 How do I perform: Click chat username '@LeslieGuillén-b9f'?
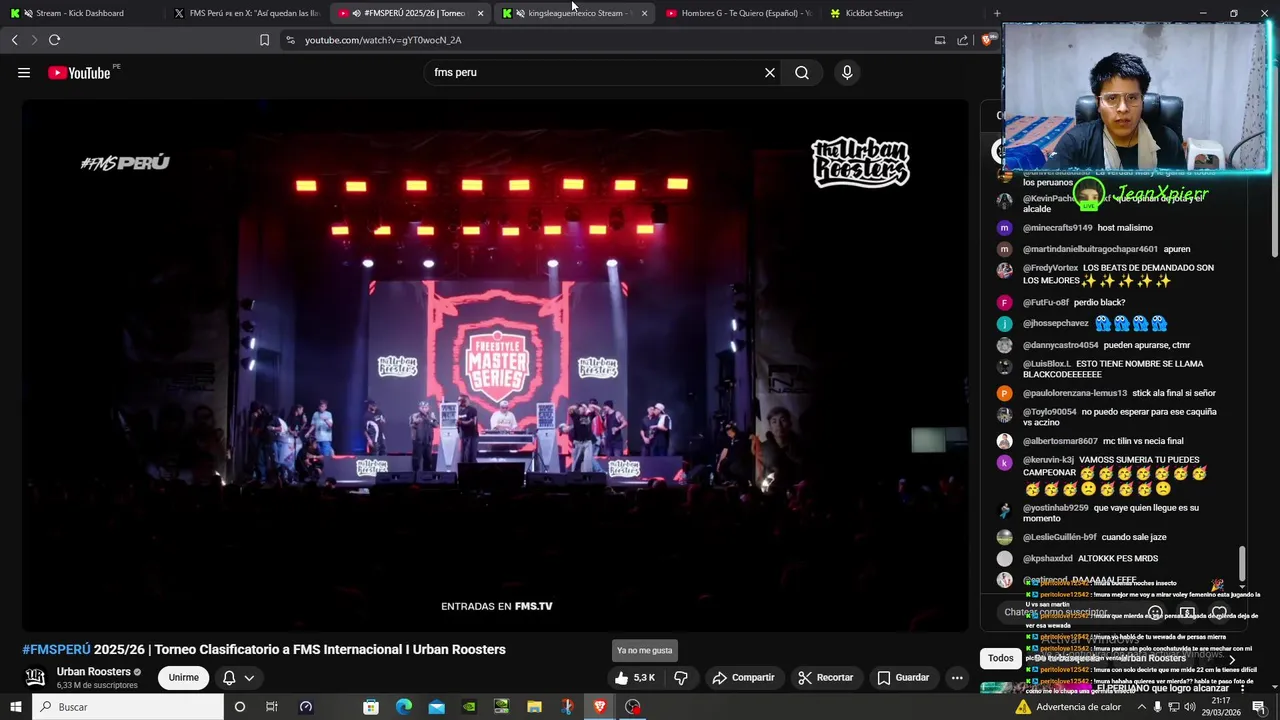(1059, 537)
